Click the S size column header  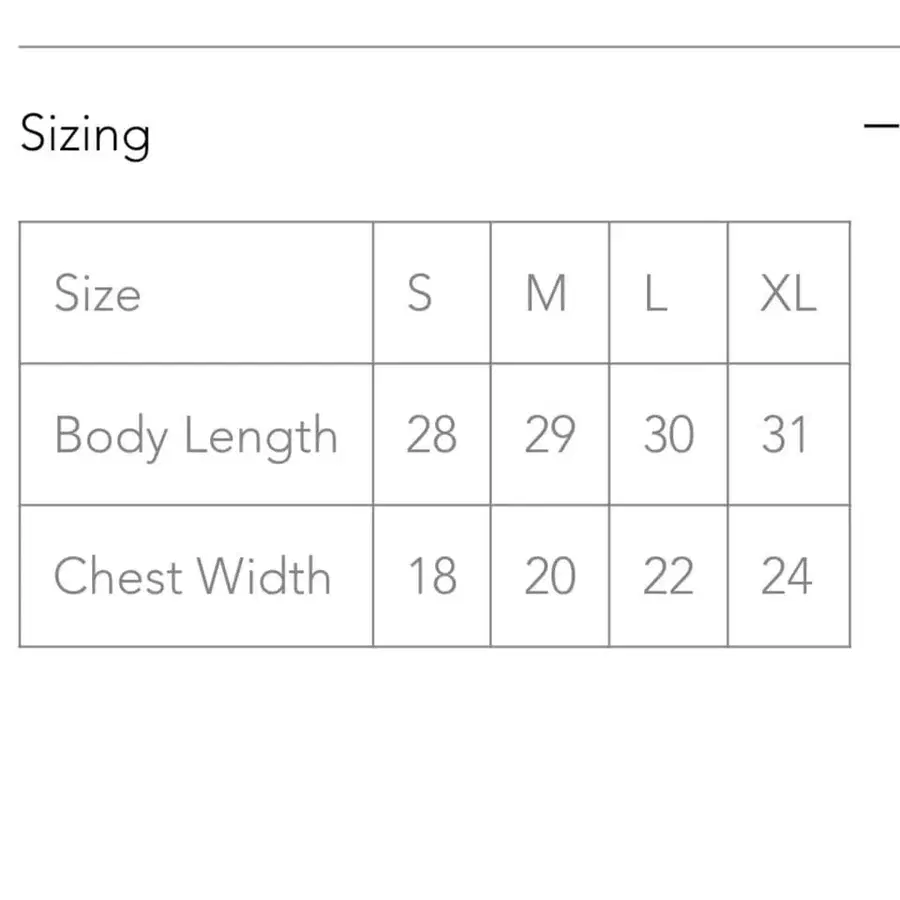click(x=420, y=294)
